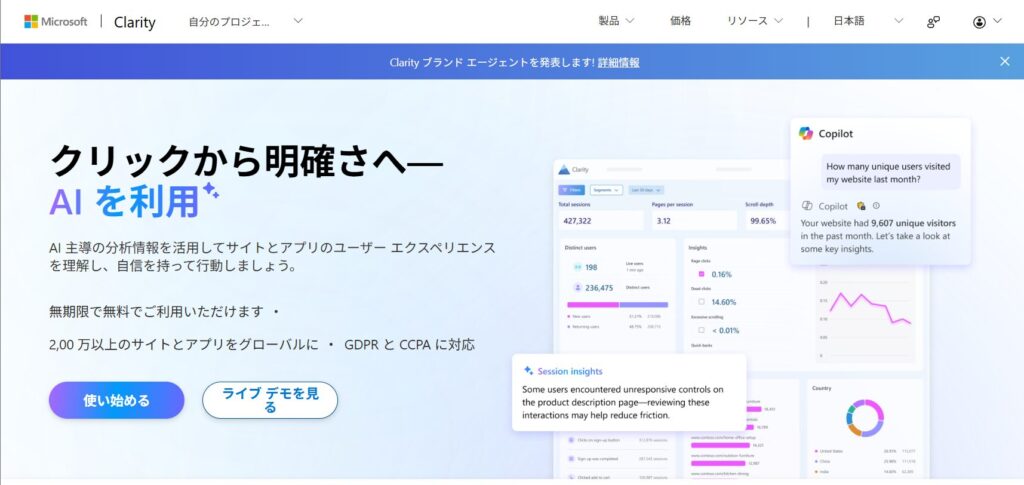Click the Pages per session value 3.12

click(664, 221)
